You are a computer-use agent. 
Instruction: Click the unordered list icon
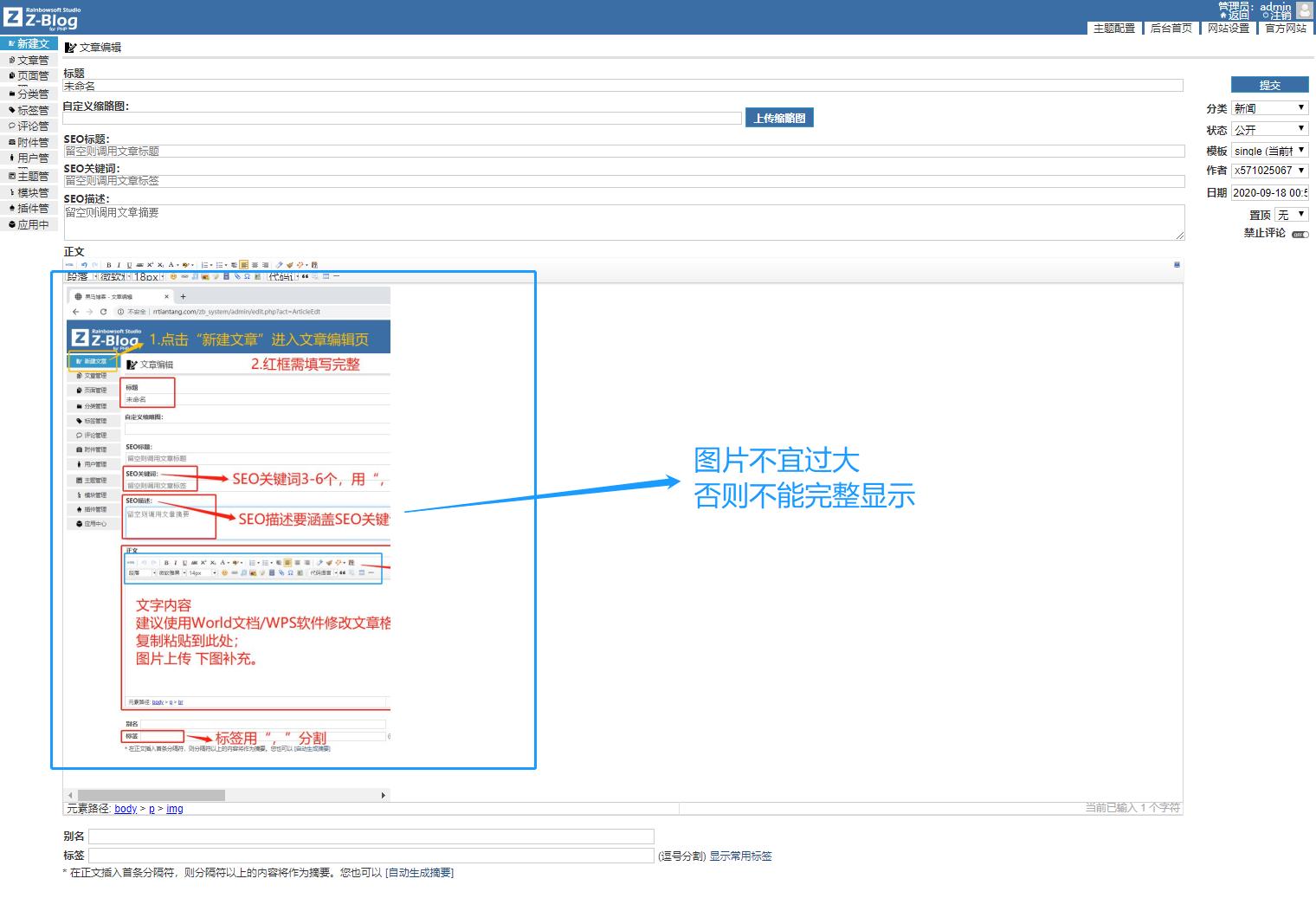[220, 265]
